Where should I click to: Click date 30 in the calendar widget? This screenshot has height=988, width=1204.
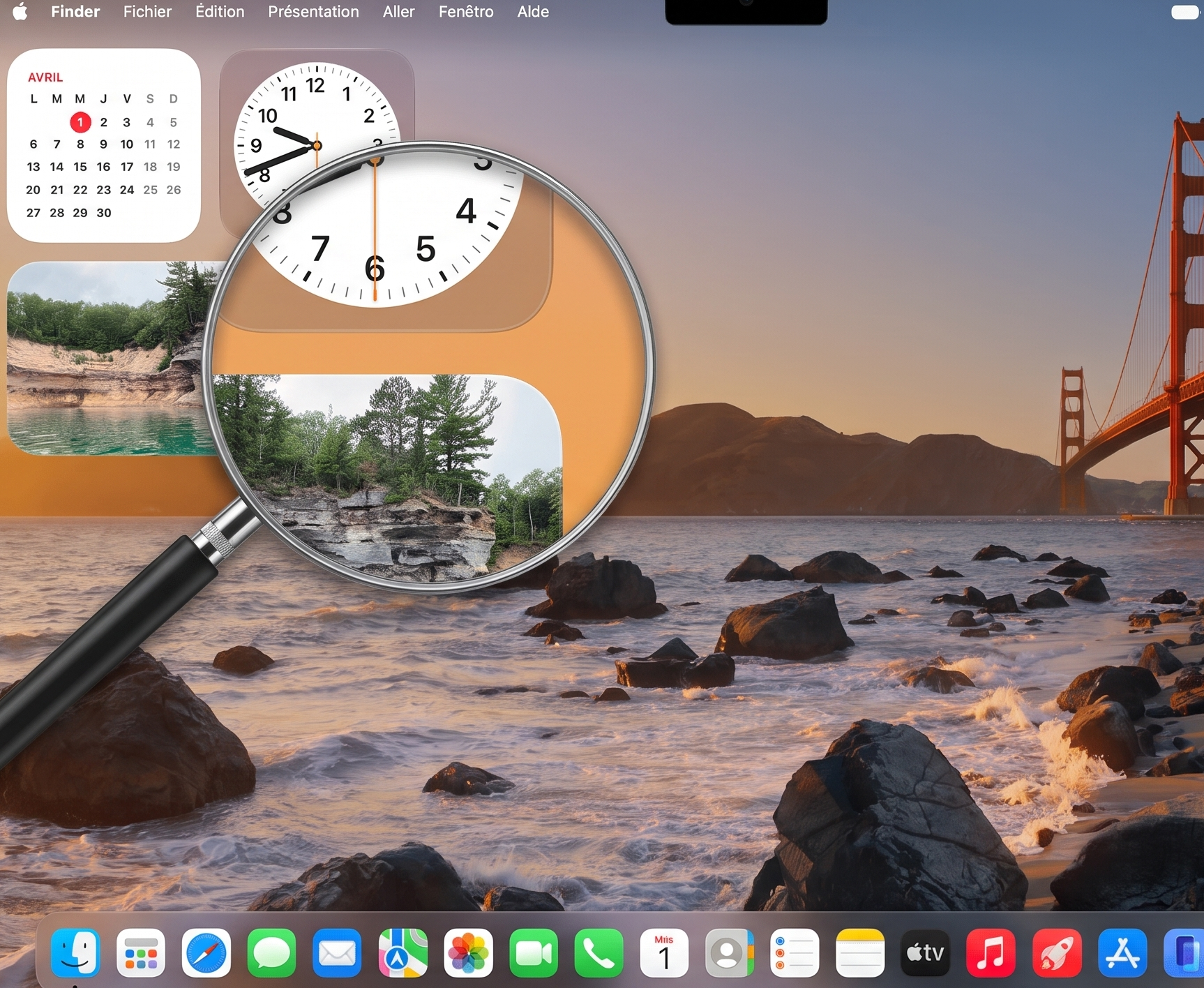click(103, 213)
